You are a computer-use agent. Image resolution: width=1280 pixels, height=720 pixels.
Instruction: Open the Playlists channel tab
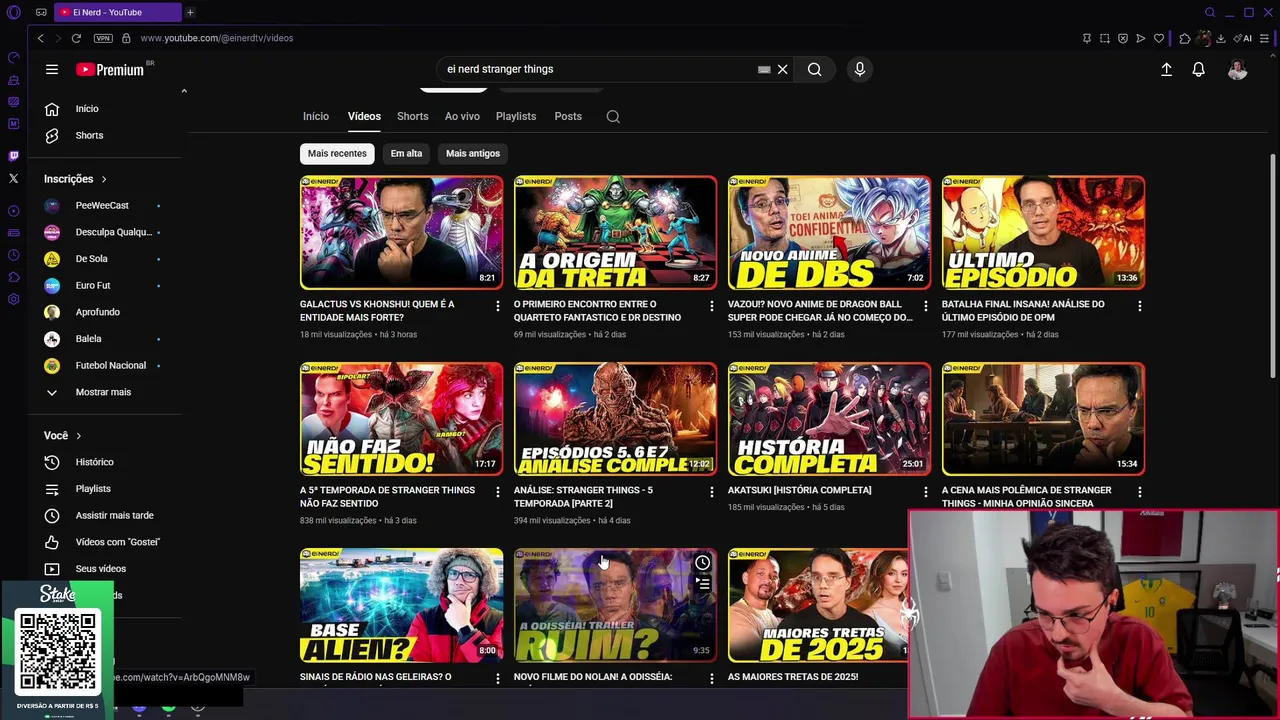point(516,116)
